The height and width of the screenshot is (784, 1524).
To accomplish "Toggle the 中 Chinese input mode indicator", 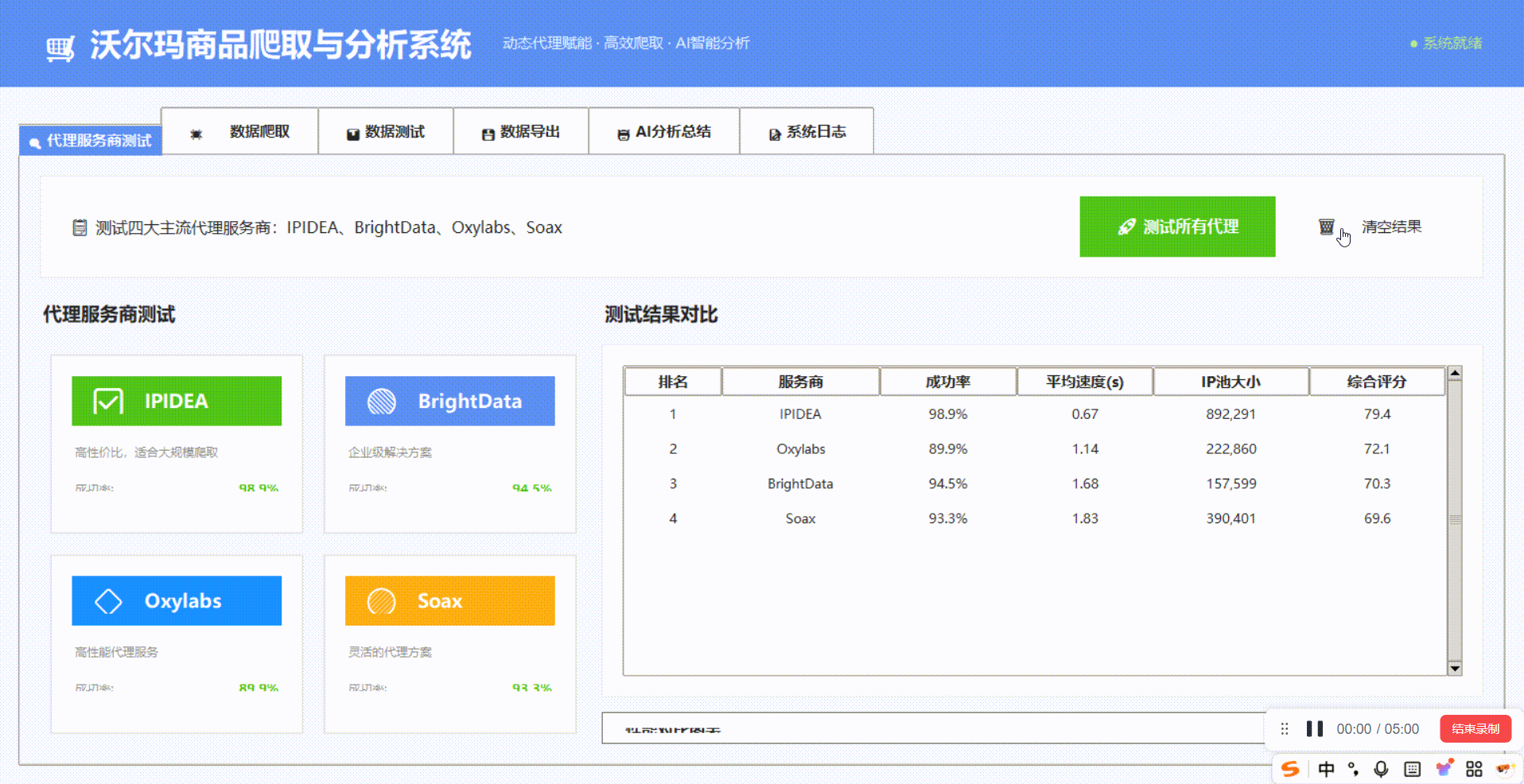I will pos(1326,769).
